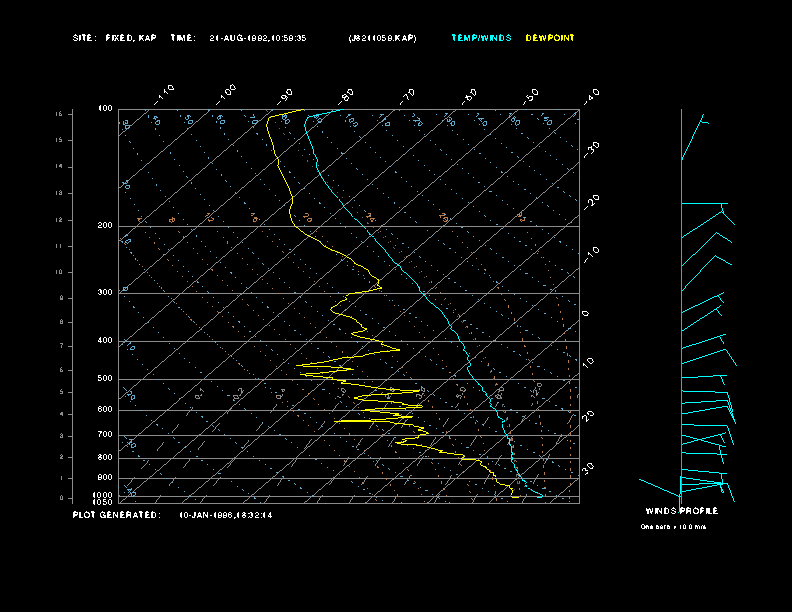The height and width of the screenshot is (612, 792).
Task: Click the 700 pressure level label
Action: point(105,435)
